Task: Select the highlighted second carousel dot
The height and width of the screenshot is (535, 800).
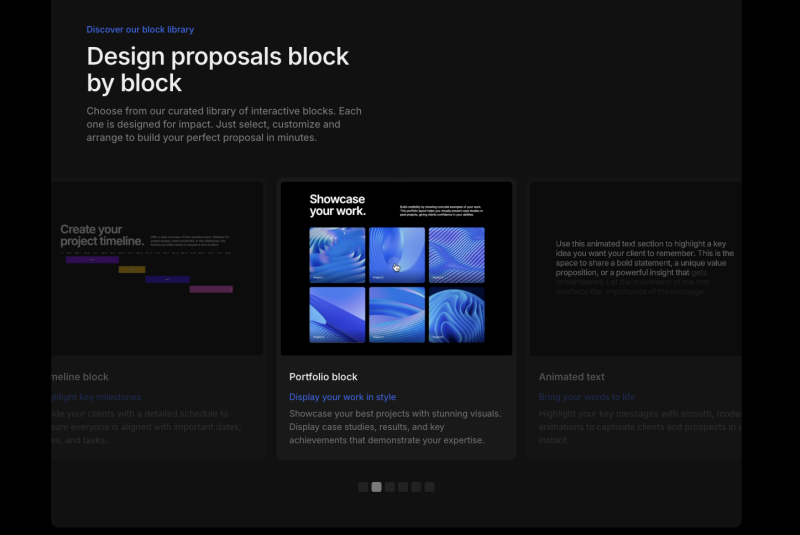Action: 376,487
